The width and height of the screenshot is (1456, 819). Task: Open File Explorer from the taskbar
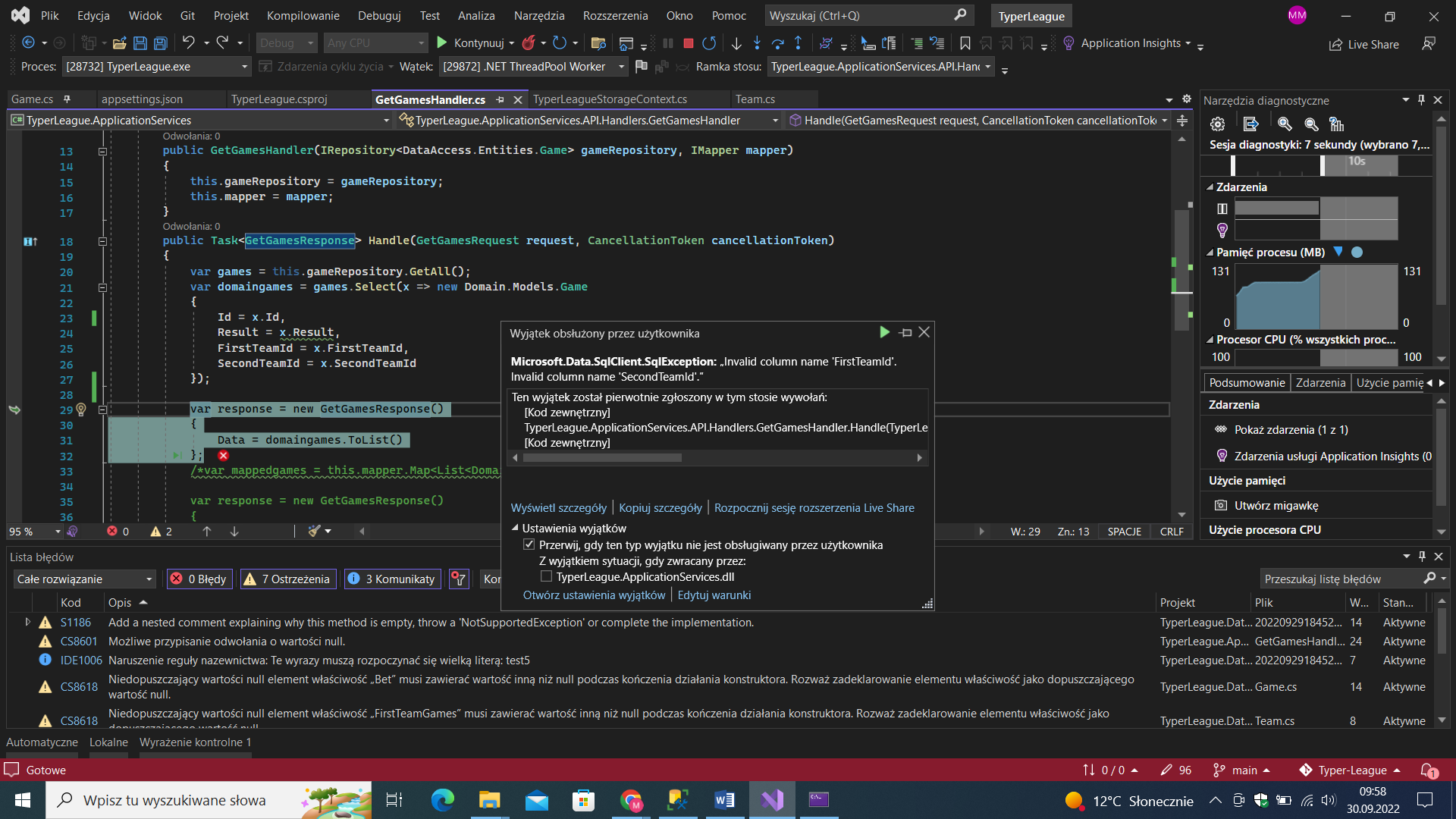489,800
